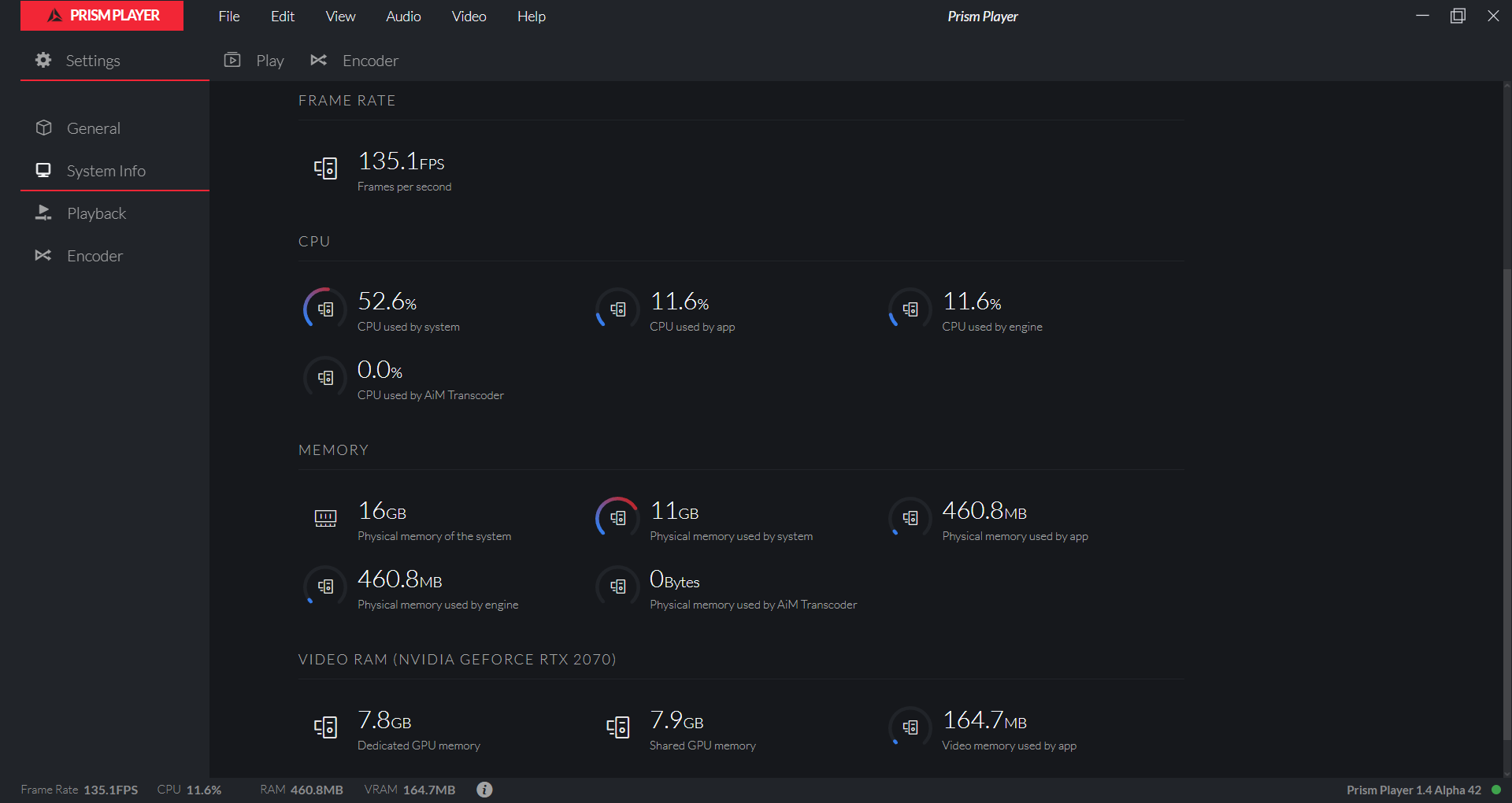Click the 7.8GB dedicated GPU memory value
Viewport: 1512px width, 803px height.
[384, 720]
